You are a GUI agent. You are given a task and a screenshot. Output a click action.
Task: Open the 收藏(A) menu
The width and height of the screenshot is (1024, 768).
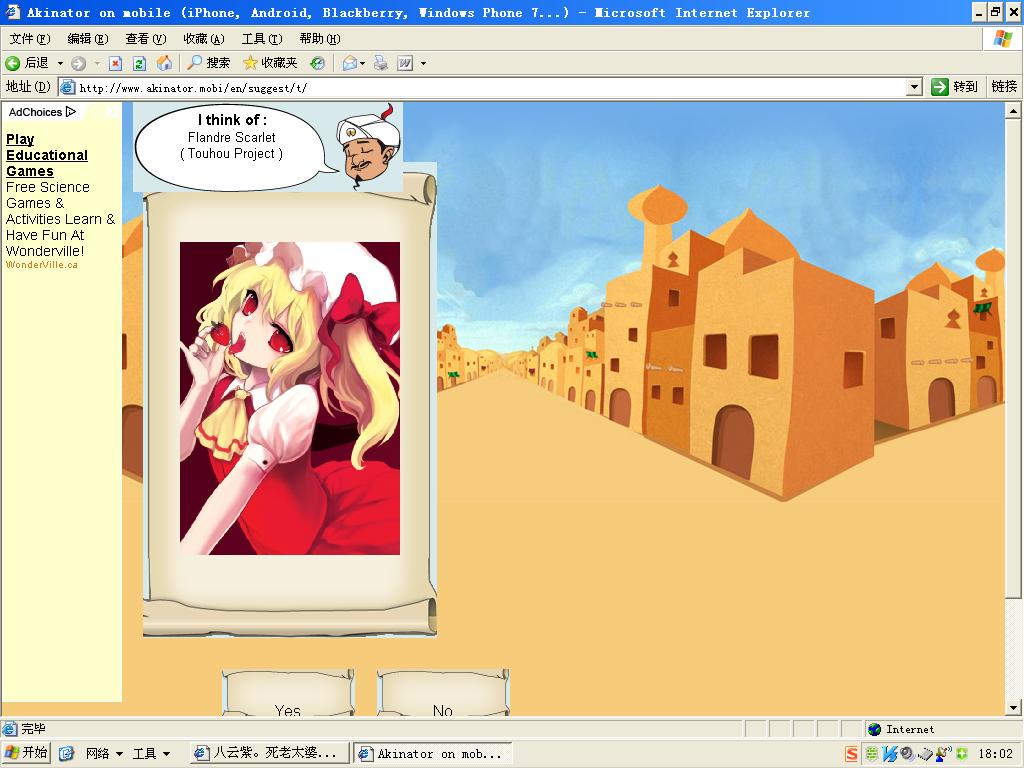pyautogui.click(x=204, y=39)
